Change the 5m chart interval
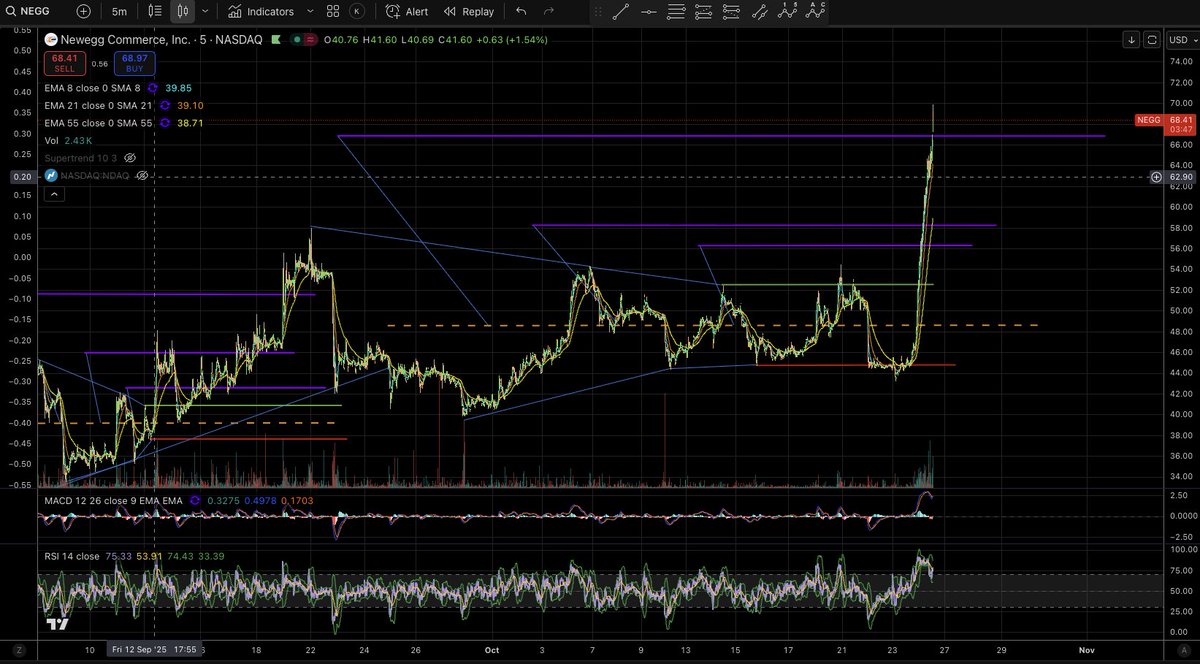Viewport: 1200px width, 664px height. (119, 12)
